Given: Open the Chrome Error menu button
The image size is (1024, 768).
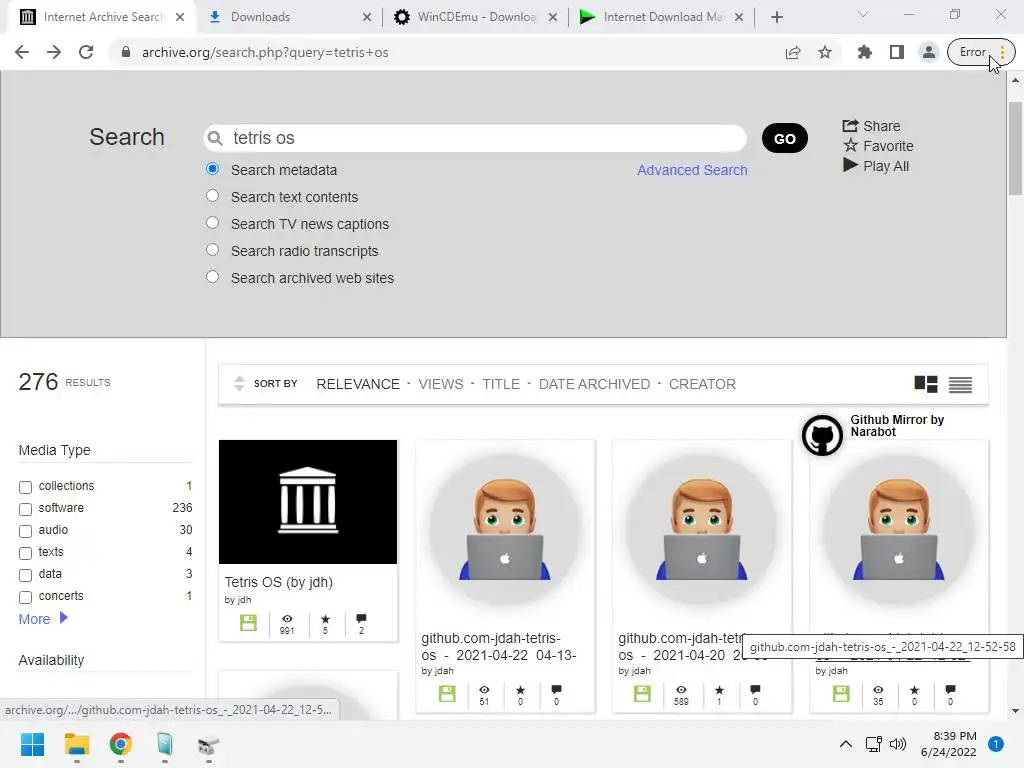Looking at the screenshot, I should pyautogui.click(x=981, y=52).
